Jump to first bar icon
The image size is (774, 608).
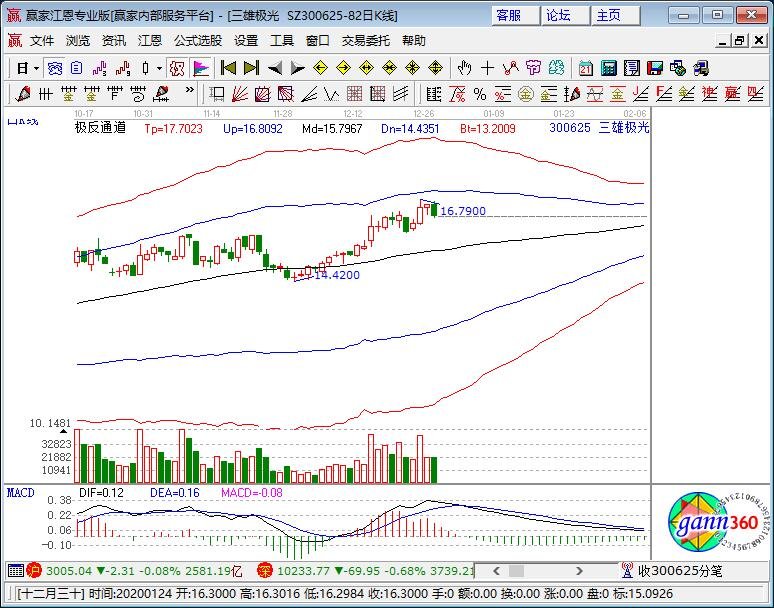coord(228,68)
